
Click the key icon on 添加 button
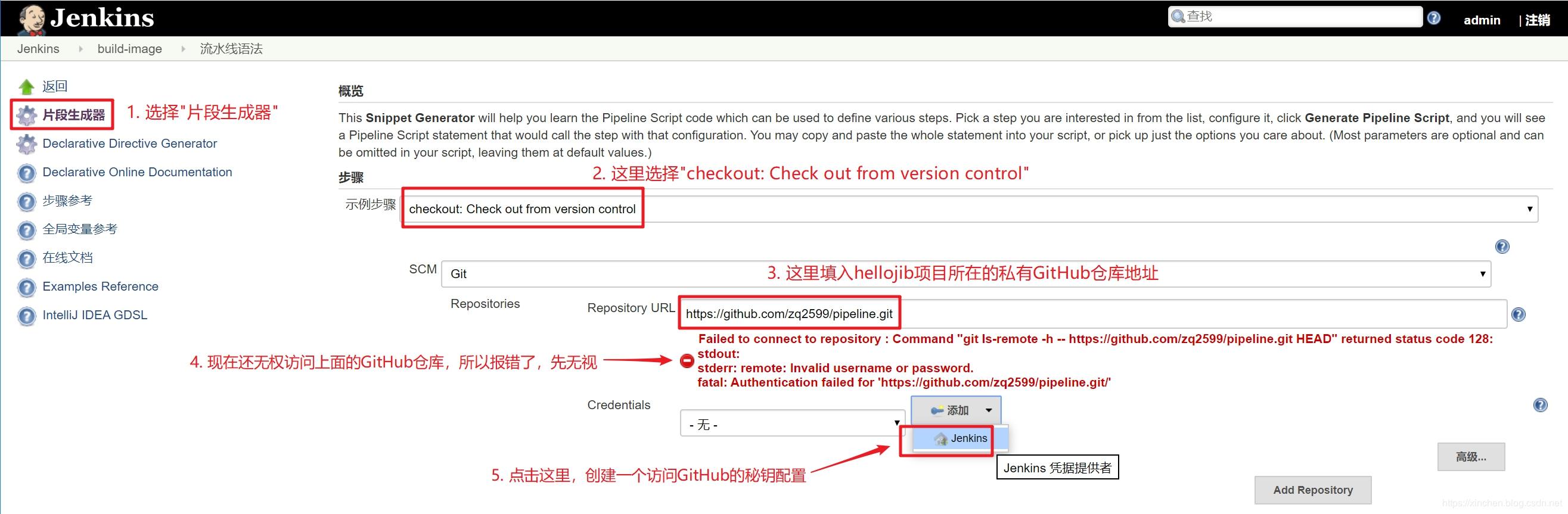(x=937, y=410)
